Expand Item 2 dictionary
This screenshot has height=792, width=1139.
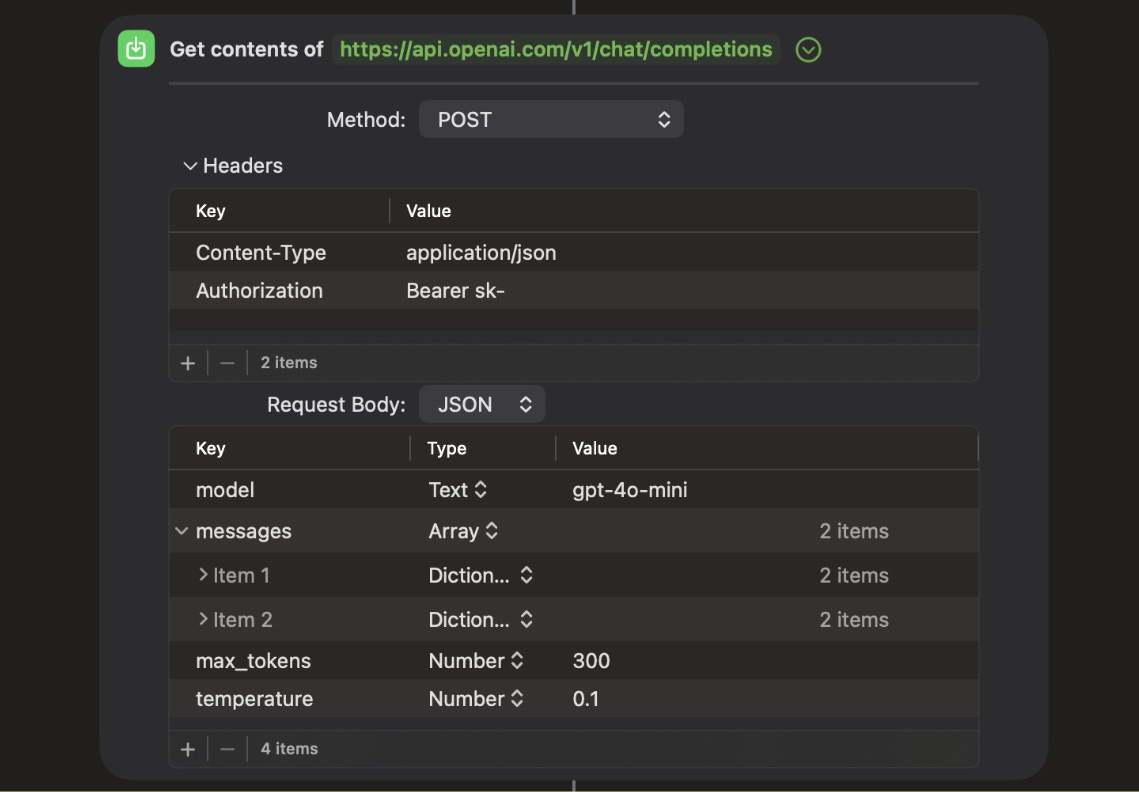(203, 619)
